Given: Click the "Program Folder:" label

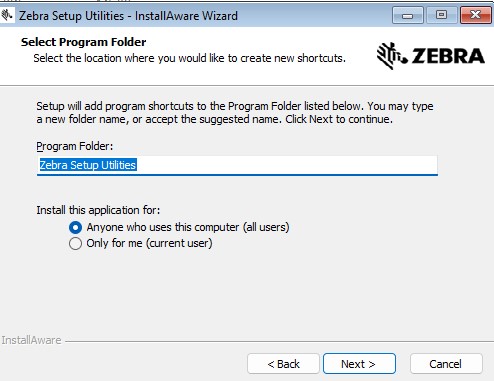Looking at the screenshot, I should click(x=75, y=146).
